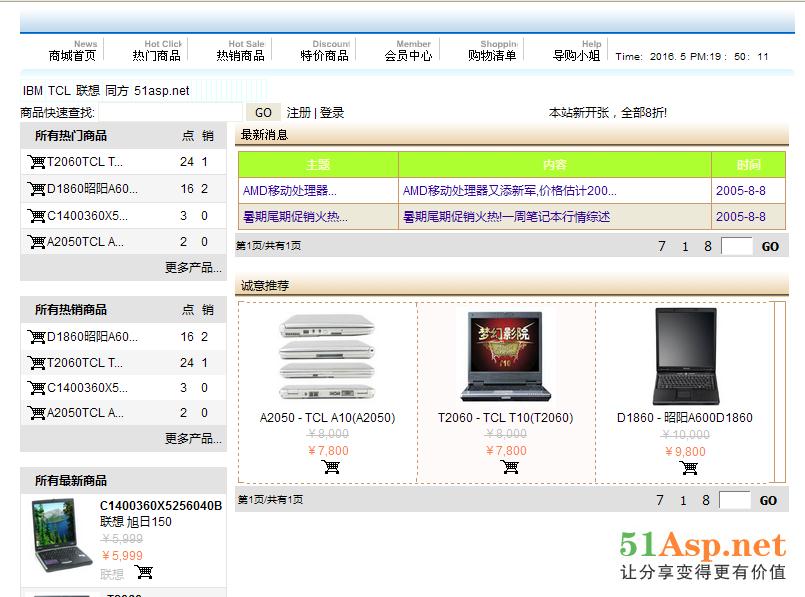Add A2050 TCL A10 to cart under its price
Image resolution: width=805 pixels, height=597 pixels.
[331, 467]
